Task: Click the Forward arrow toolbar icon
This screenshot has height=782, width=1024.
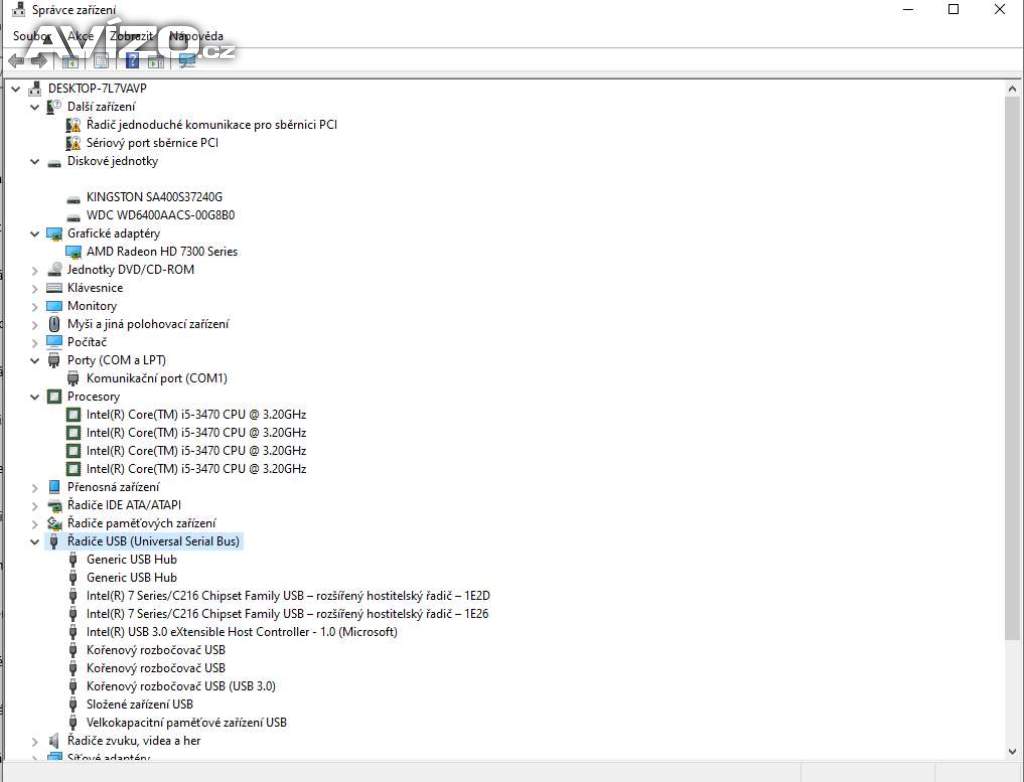Action: click(40, 61)
